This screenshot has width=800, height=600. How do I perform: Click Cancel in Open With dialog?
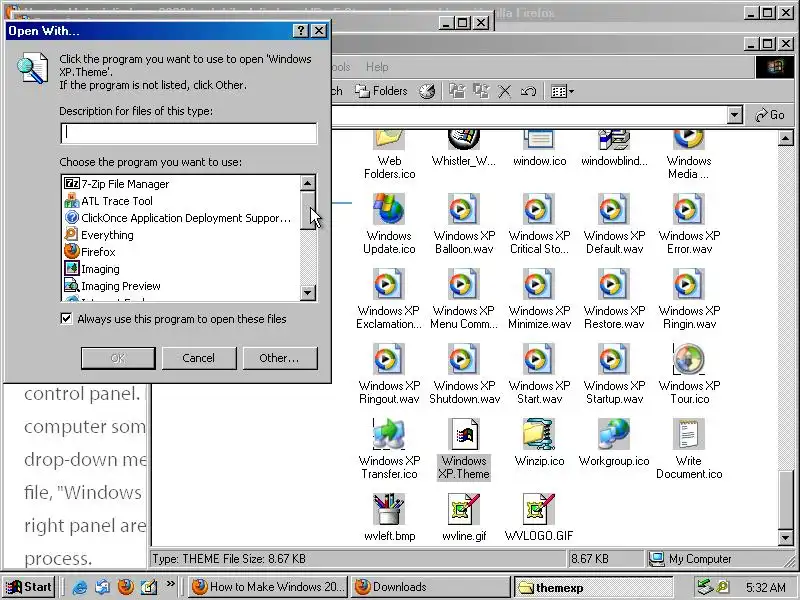click(199, 358)
